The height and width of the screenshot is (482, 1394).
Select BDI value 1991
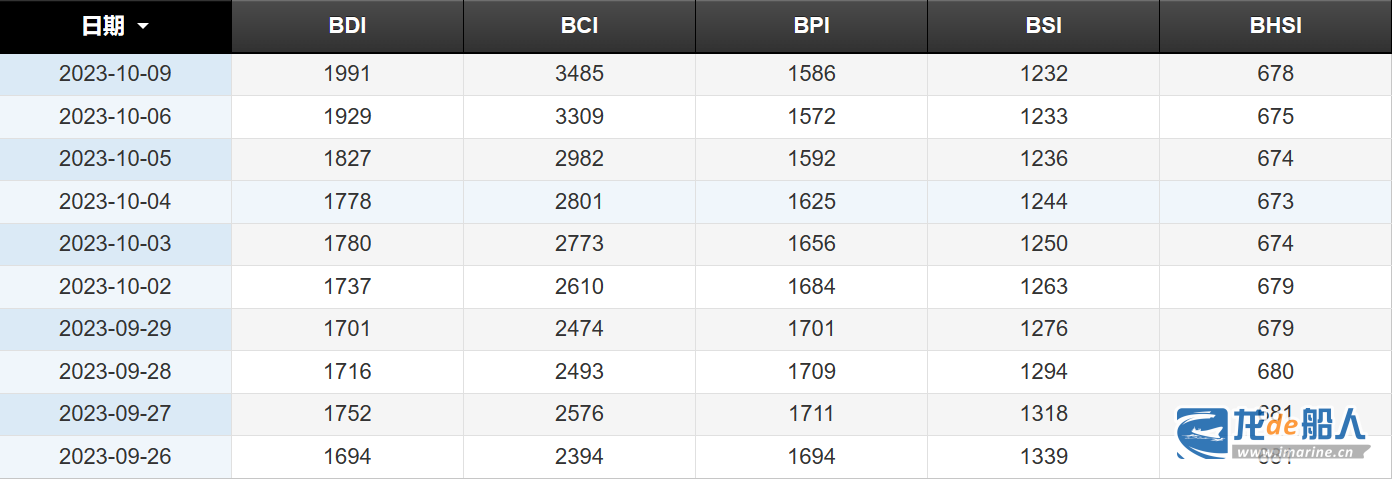point(347,74)
